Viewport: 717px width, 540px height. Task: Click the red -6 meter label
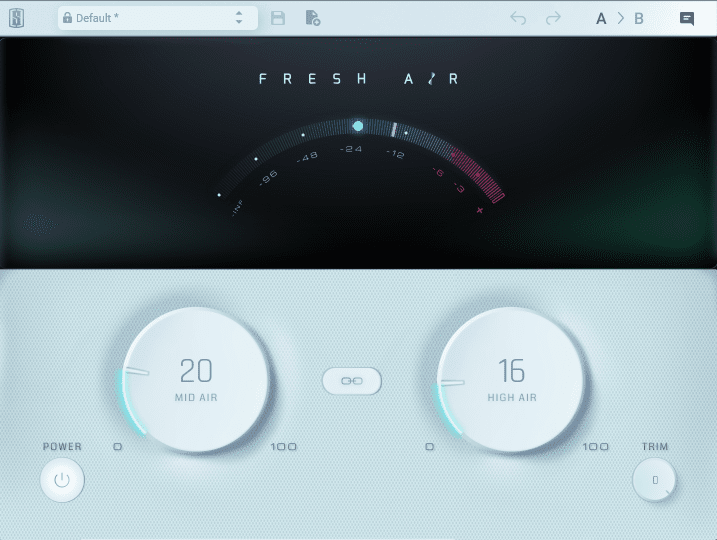coord(439,173)
